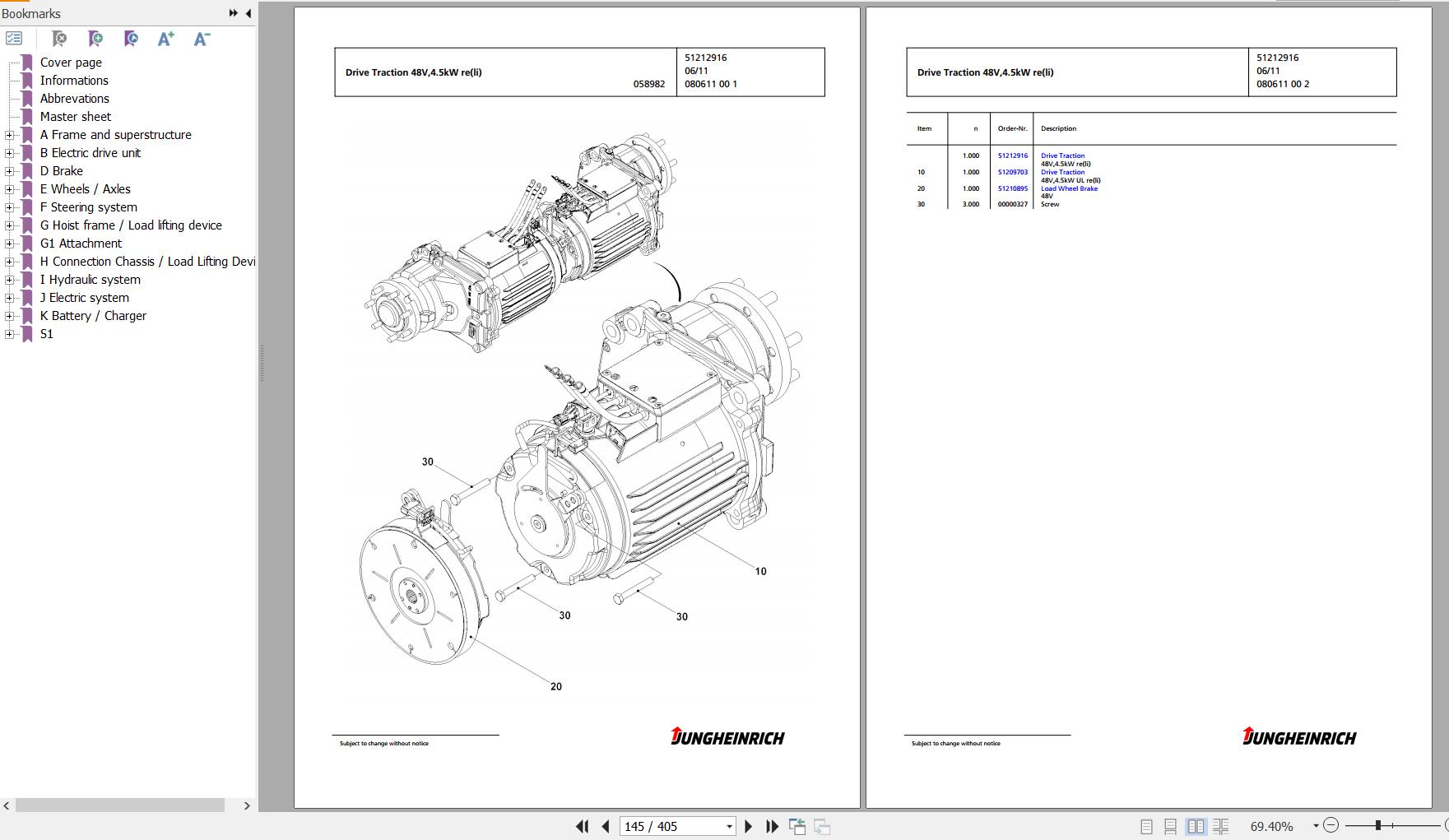Increase bookmark text size with A+ icon
Viewport: 1449px width, 840px height.
click(x=166, y=39)
